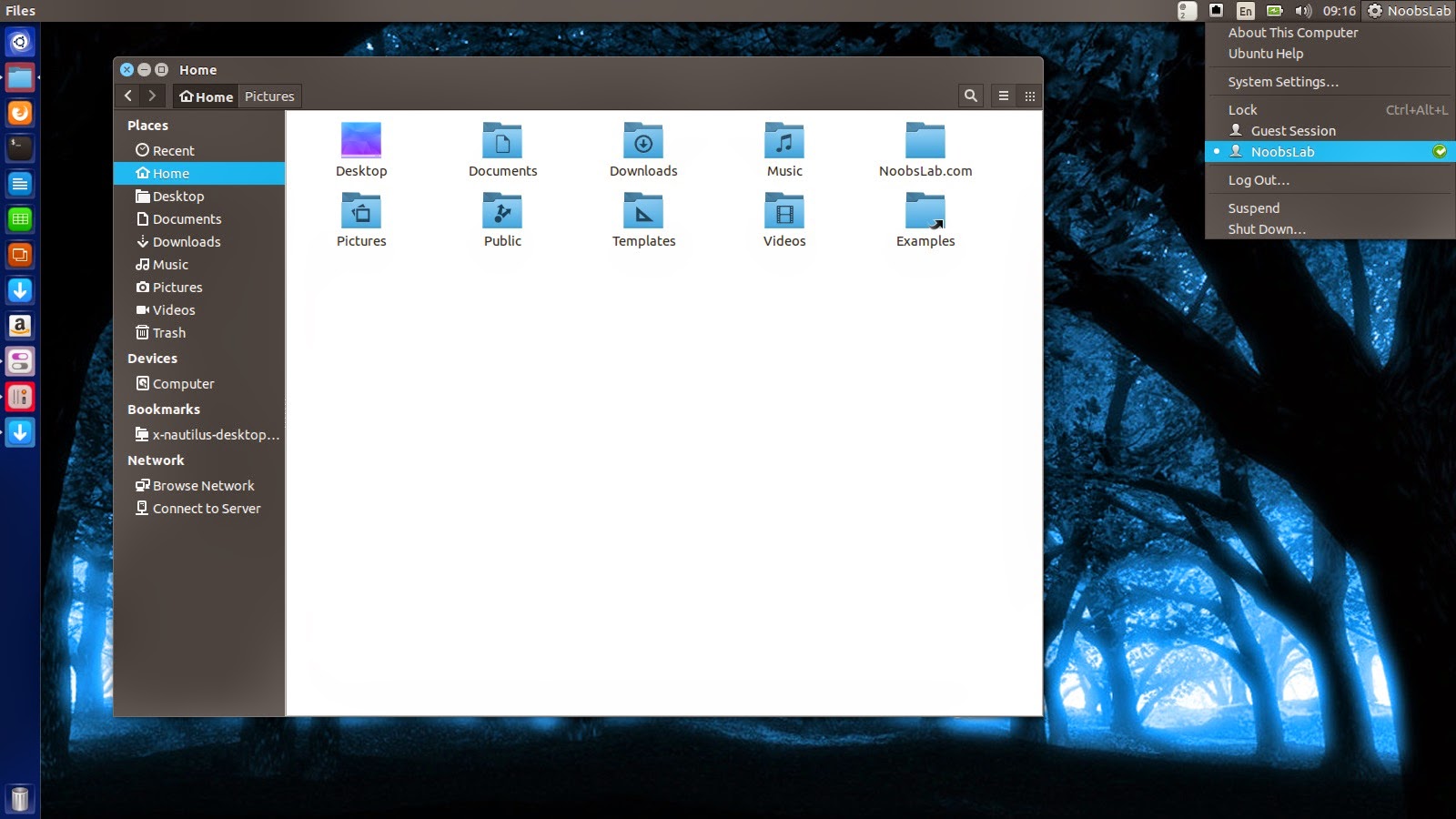The width and height of the screenshot is (1456, 819).
Task: Choose Shut Down from session menu
Action: click(x=1330, y=228)
